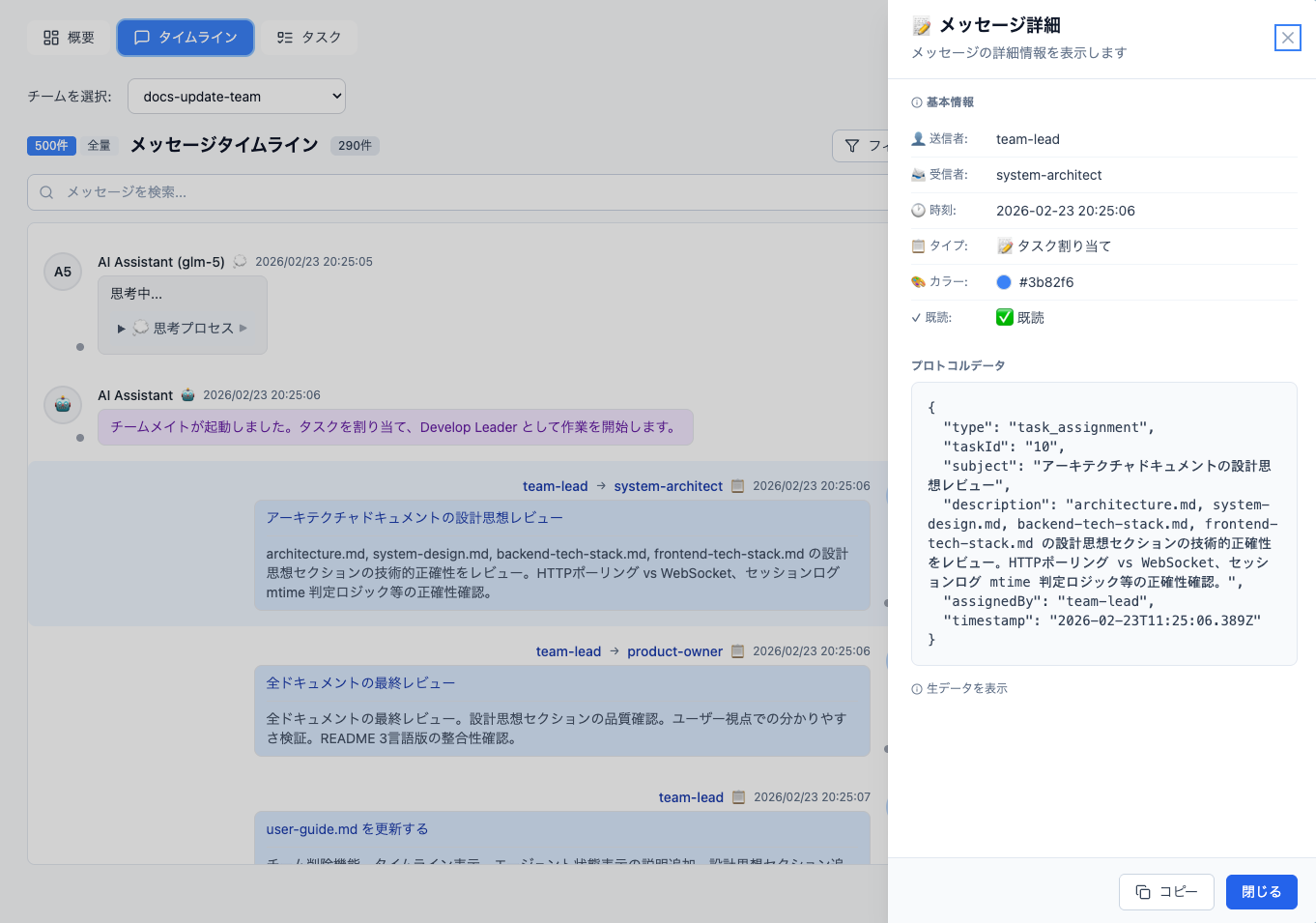This screenshot has height=923, width=1316.
Task: Switch to the タスク tab
Action: 307,38
